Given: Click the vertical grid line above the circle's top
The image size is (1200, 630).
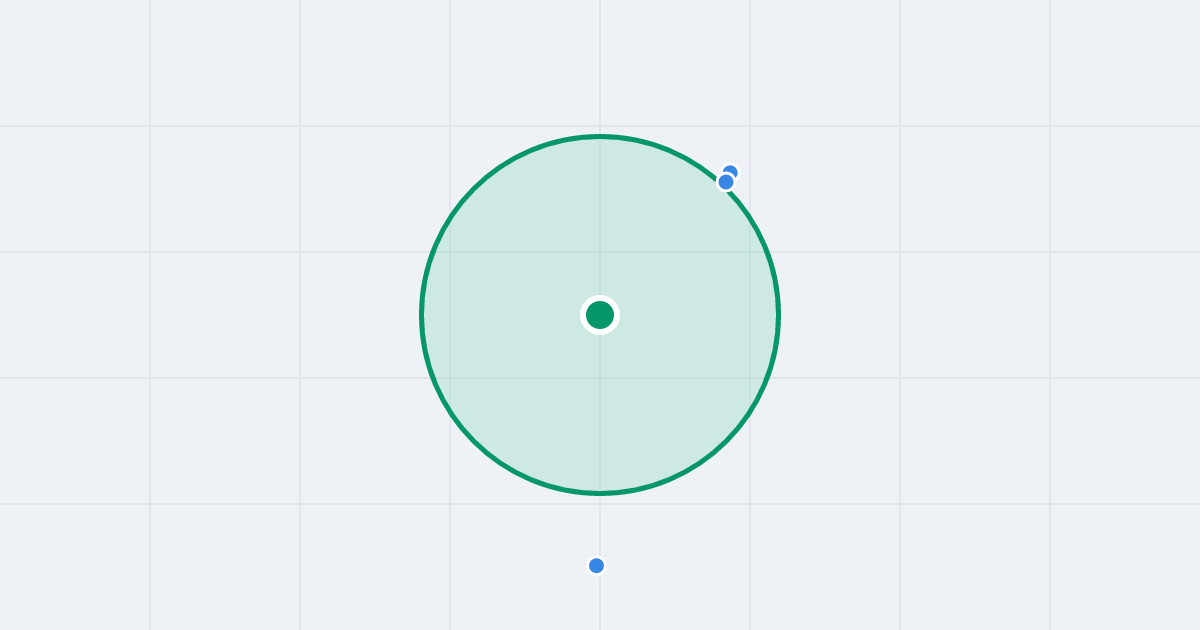Looking at the screenshot, I should (x=600, y=65).
